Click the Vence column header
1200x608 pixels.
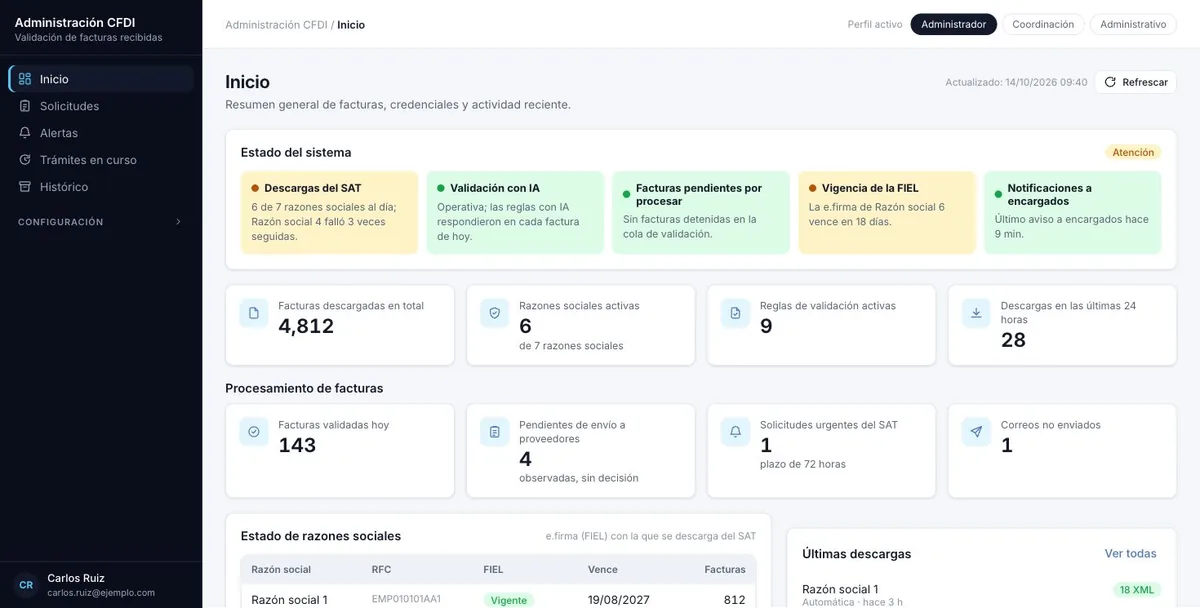pyautogui.click(x=603, y=569)
